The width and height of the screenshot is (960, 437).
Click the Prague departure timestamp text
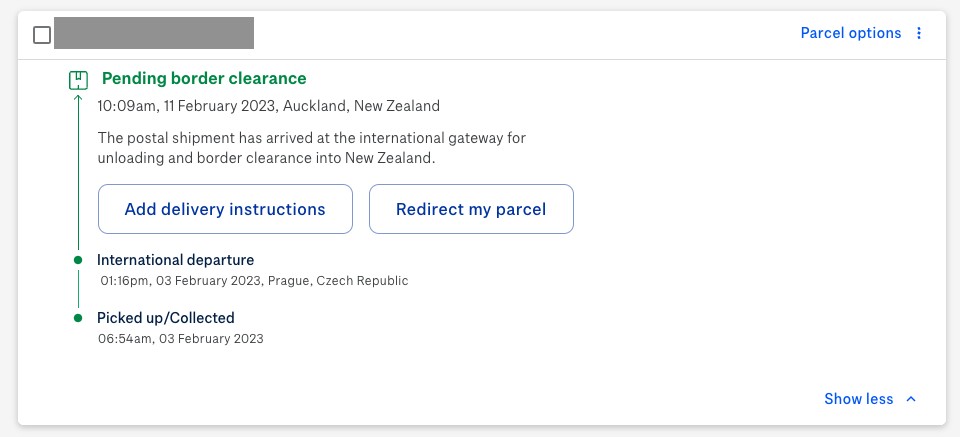pyautogui.click(x=254, y=281)
